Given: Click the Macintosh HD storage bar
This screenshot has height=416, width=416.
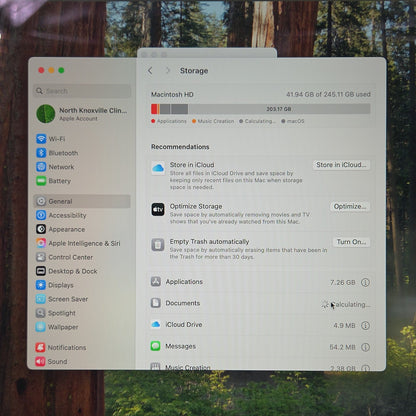Looking at the screenshot, I should 260,109.
